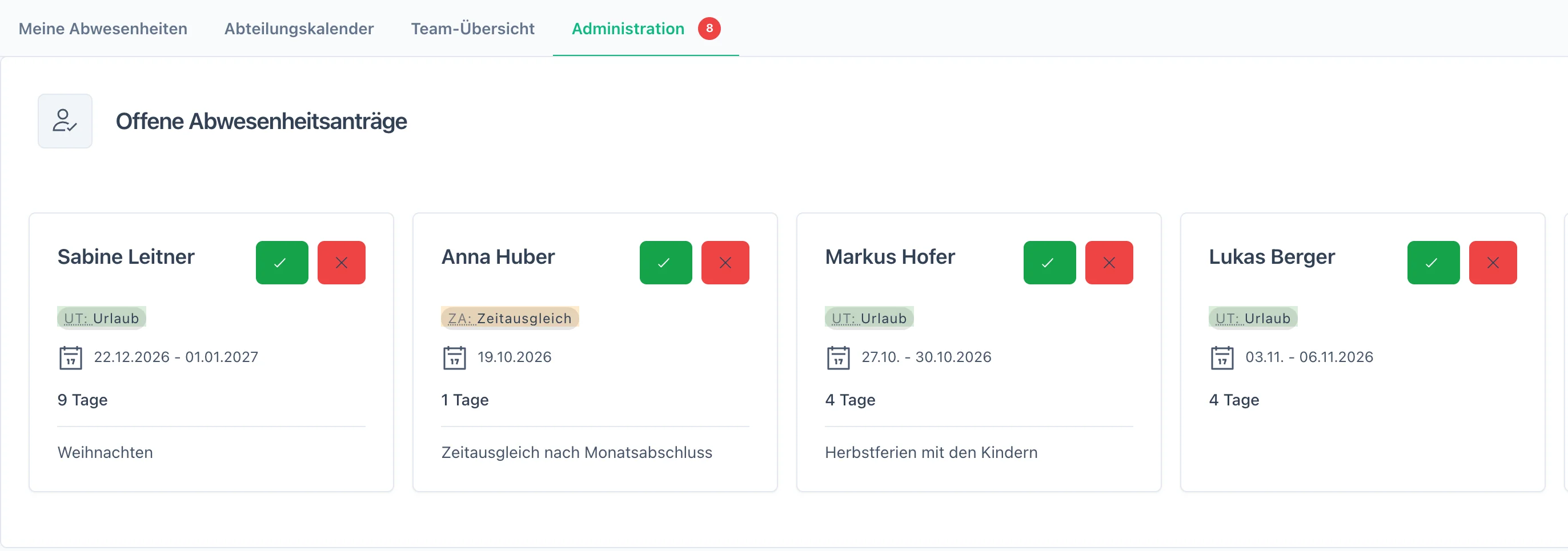Approve Sabine Leitner's vacation request

tap(282, 263)
